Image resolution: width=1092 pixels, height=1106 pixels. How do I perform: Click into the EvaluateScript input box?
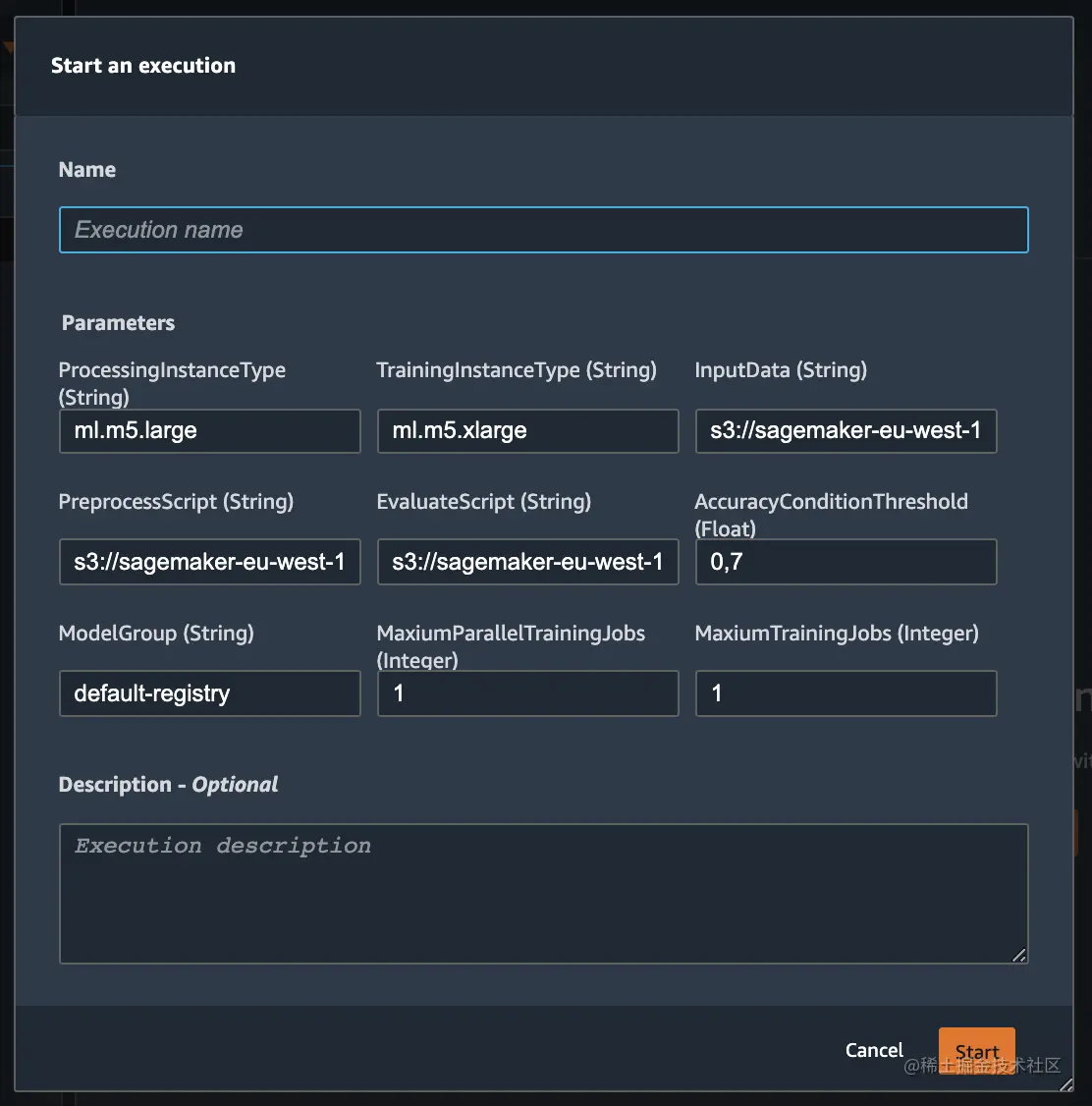click(527, 562)
